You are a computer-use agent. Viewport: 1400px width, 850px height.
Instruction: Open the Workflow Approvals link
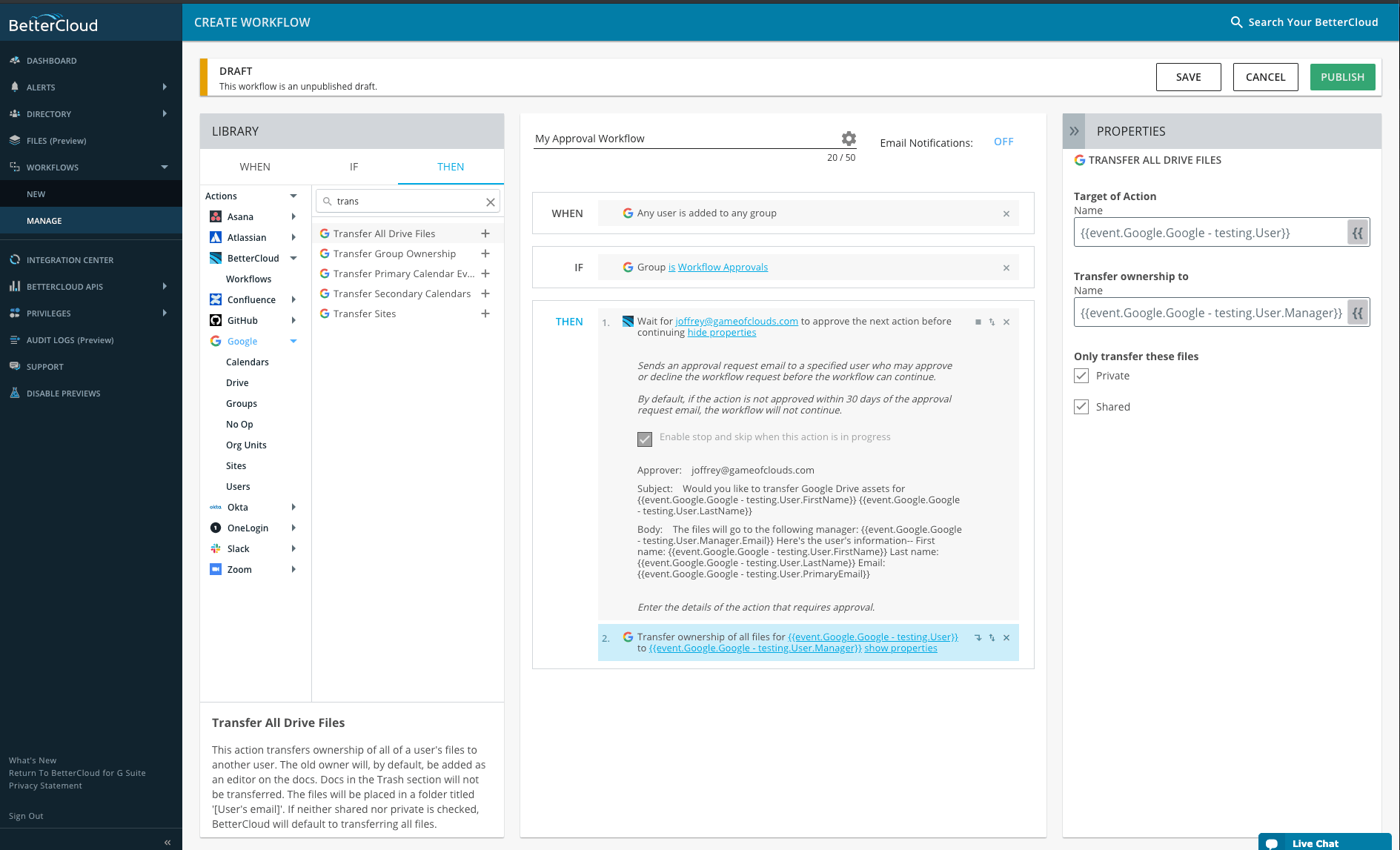[722, 267]
